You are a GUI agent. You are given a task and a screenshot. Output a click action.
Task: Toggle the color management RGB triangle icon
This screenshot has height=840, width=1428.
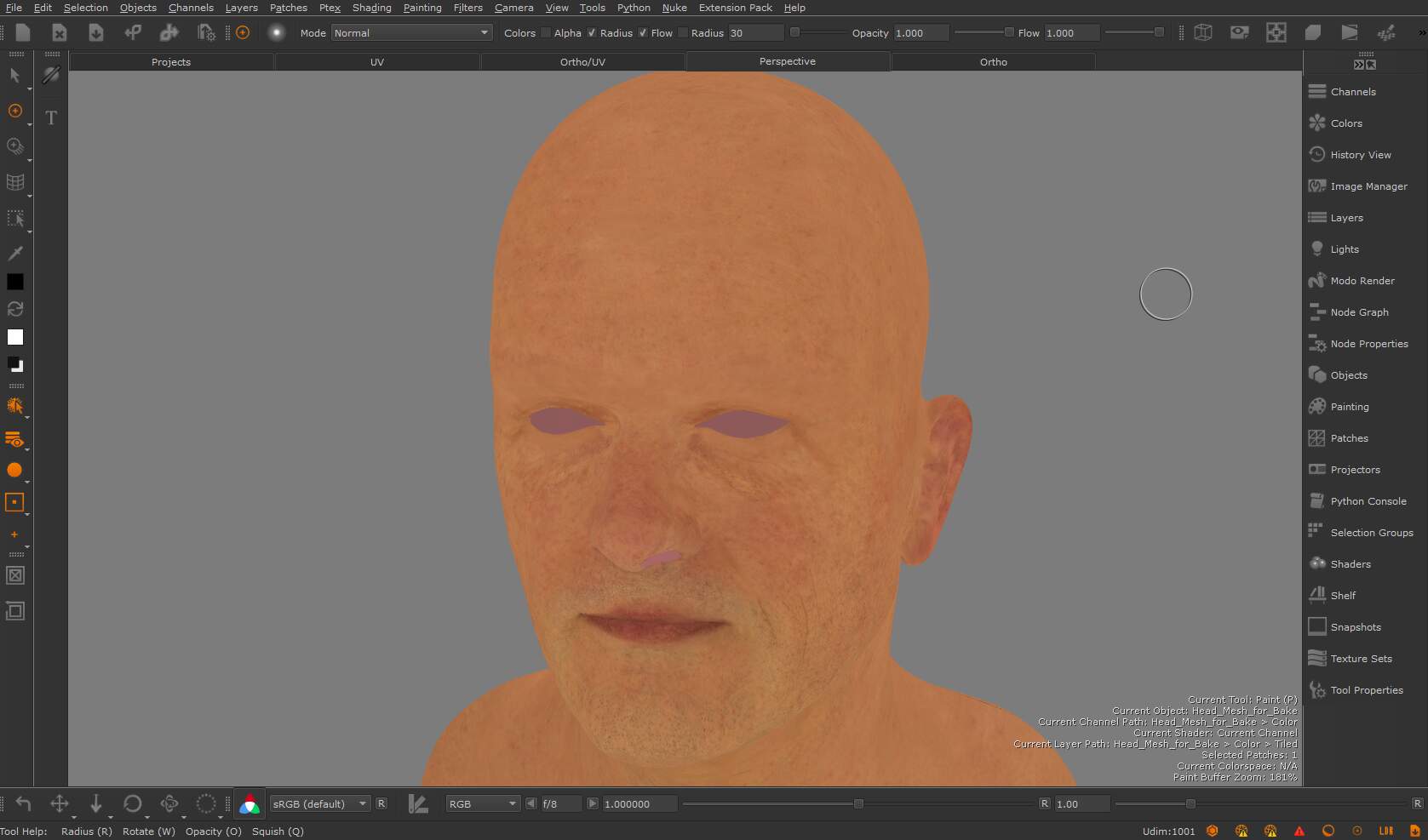249,803
